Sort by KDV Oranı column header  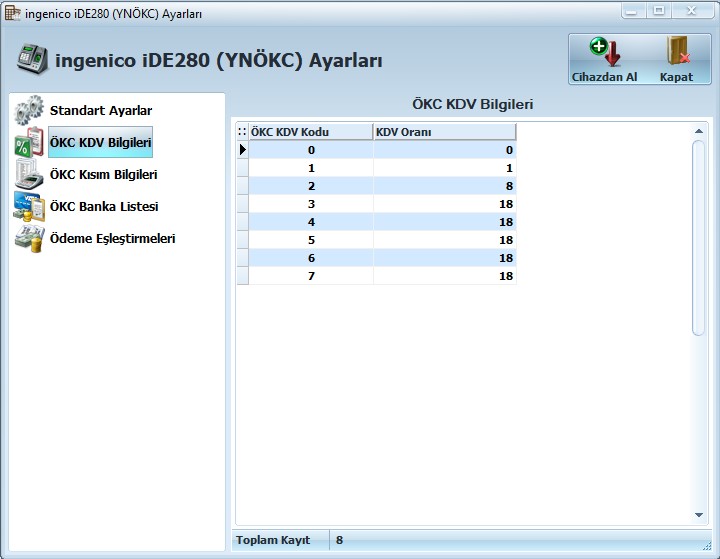(x=444, y=132)
